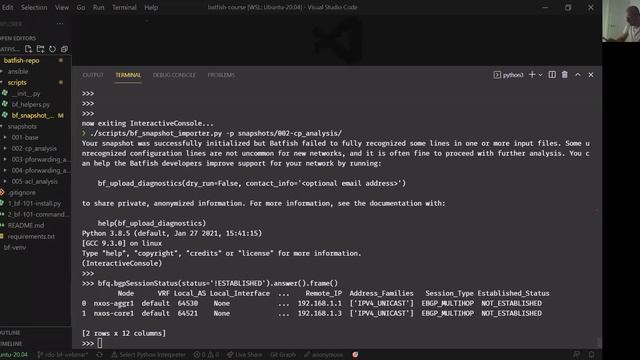Collapse all folders in explorer
The width and height of the screenshot is (640, 360).
(x=64, y=49)
